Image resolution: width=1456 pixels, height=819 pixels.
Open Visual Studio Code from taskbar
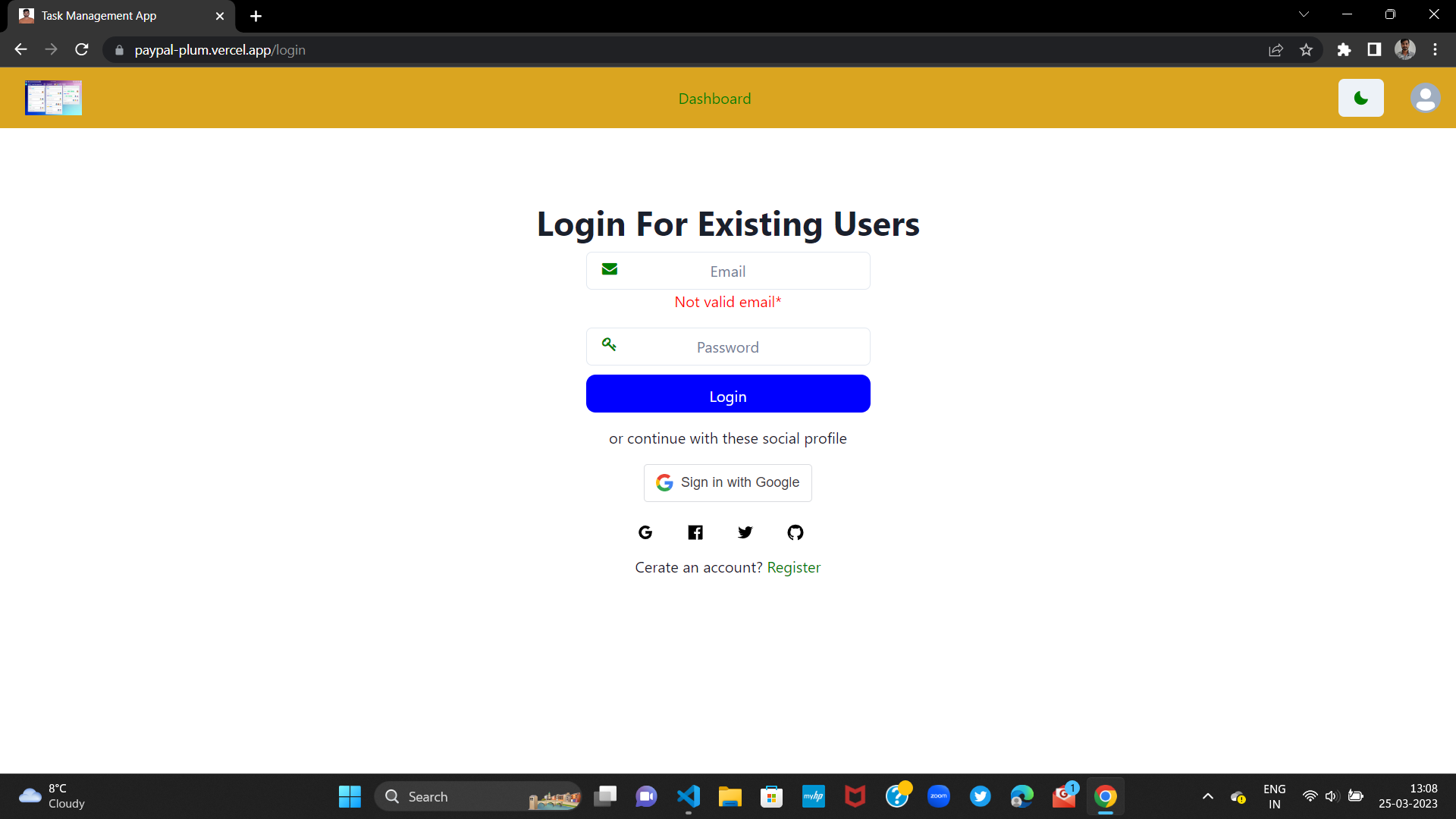[688, 796]
